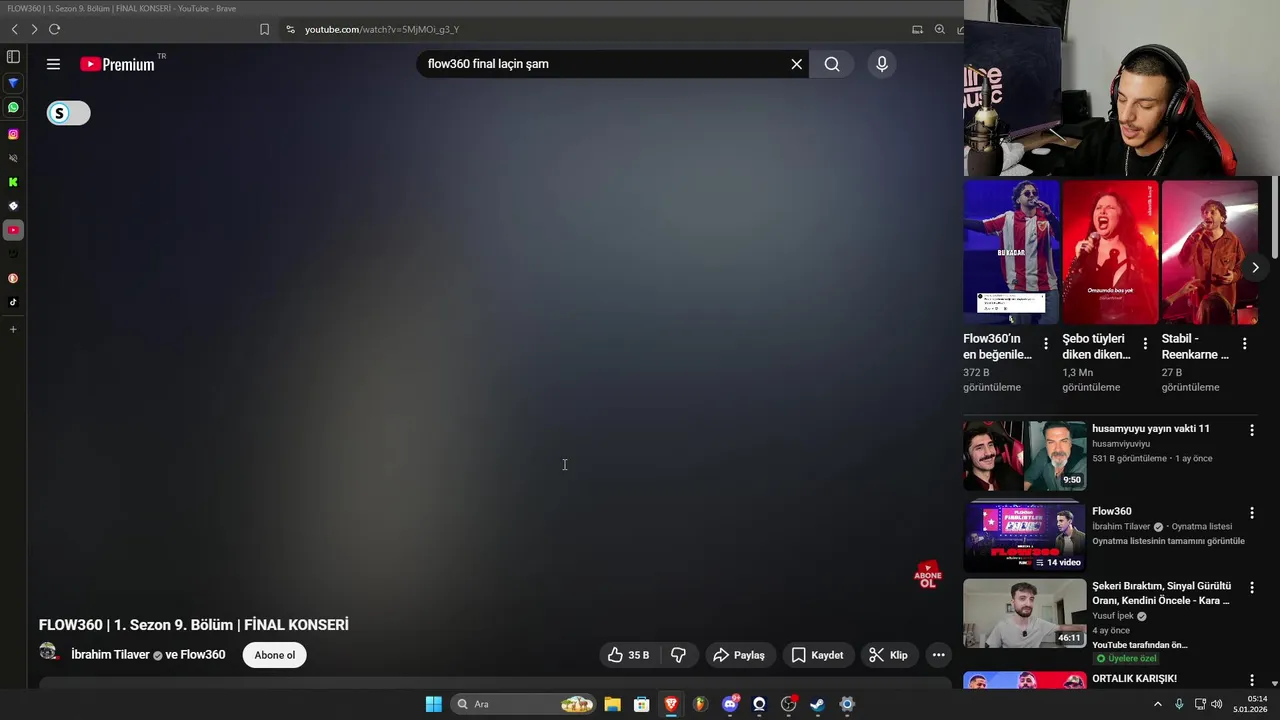Go to YouTube Premium home logo
Image resolution: width=1280 pixels, height=720 pixels.
click(x=117, y=64)
